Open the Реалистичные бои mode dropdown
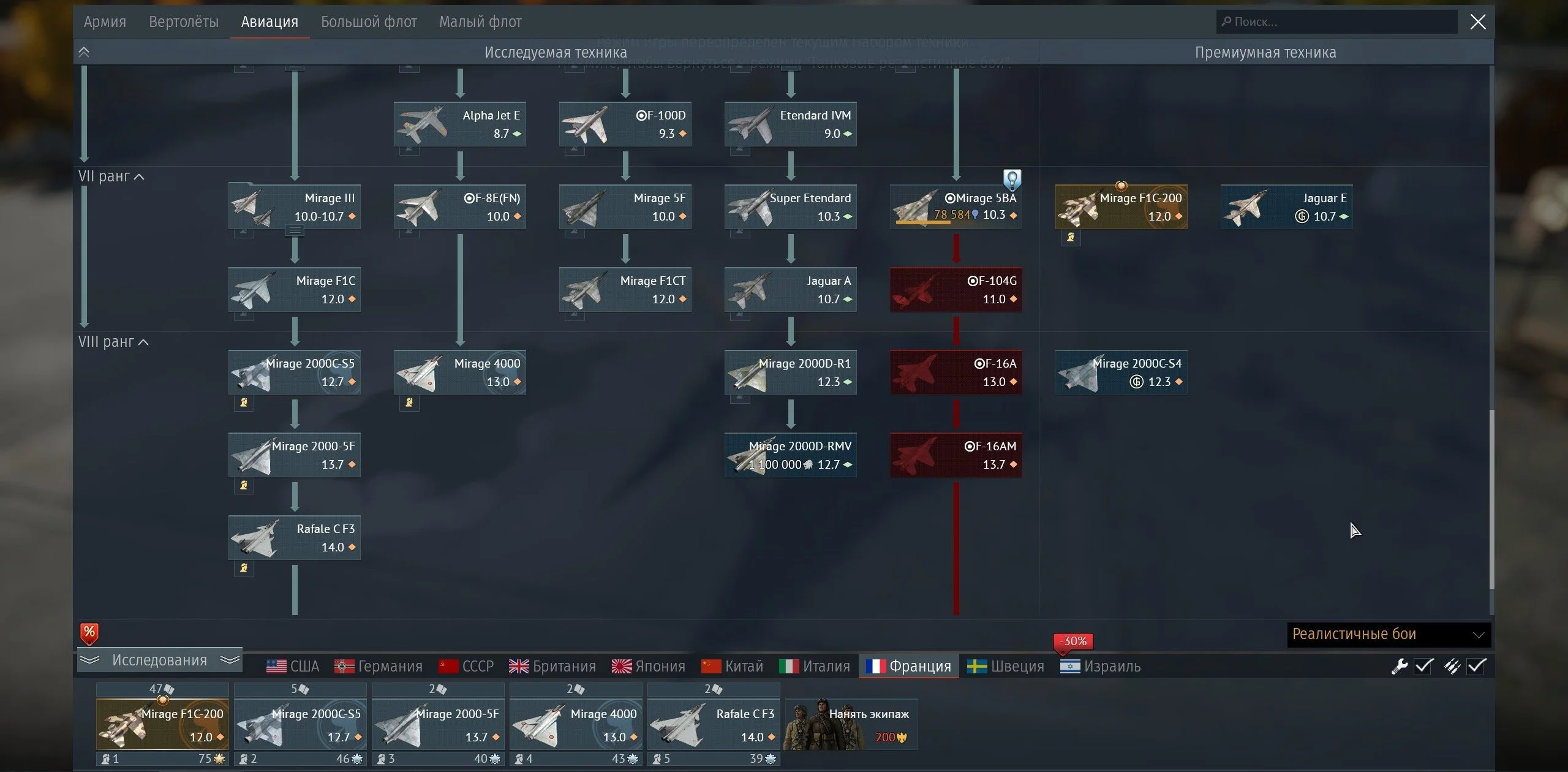 1389,634
